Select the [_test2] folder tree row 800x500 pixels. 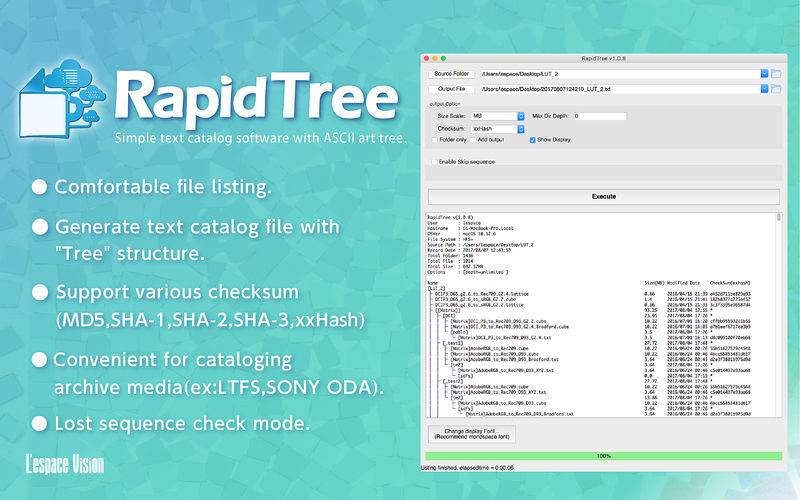tap(453, 381)
